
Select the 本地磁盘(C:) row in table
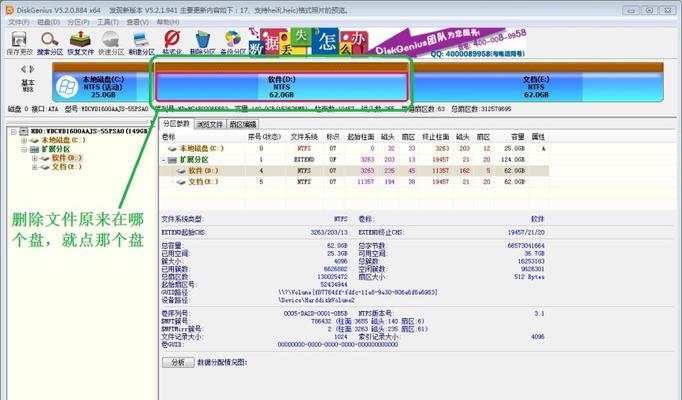pos(354,149)
